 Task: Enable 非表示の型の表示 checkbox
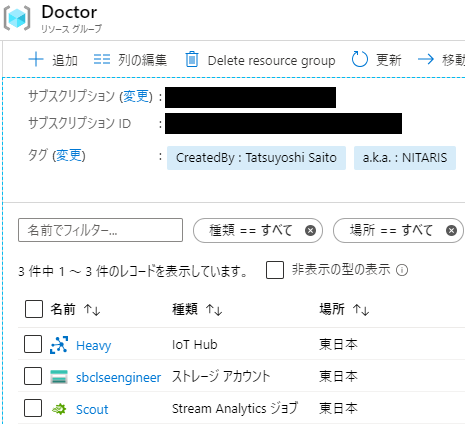[275, 270]
